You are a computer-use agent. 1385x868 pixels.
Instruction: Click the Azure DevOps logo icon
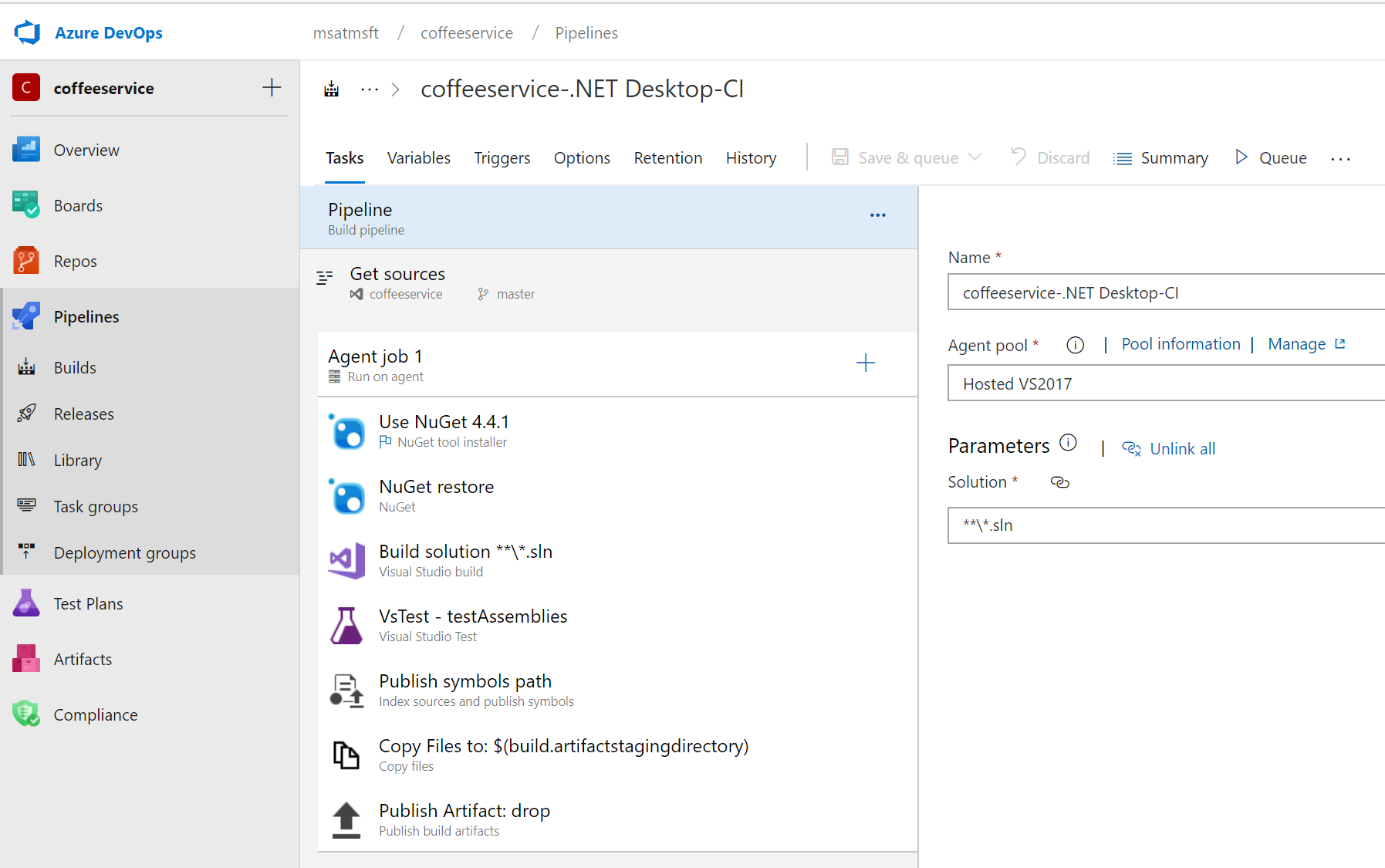click(28, 32)
